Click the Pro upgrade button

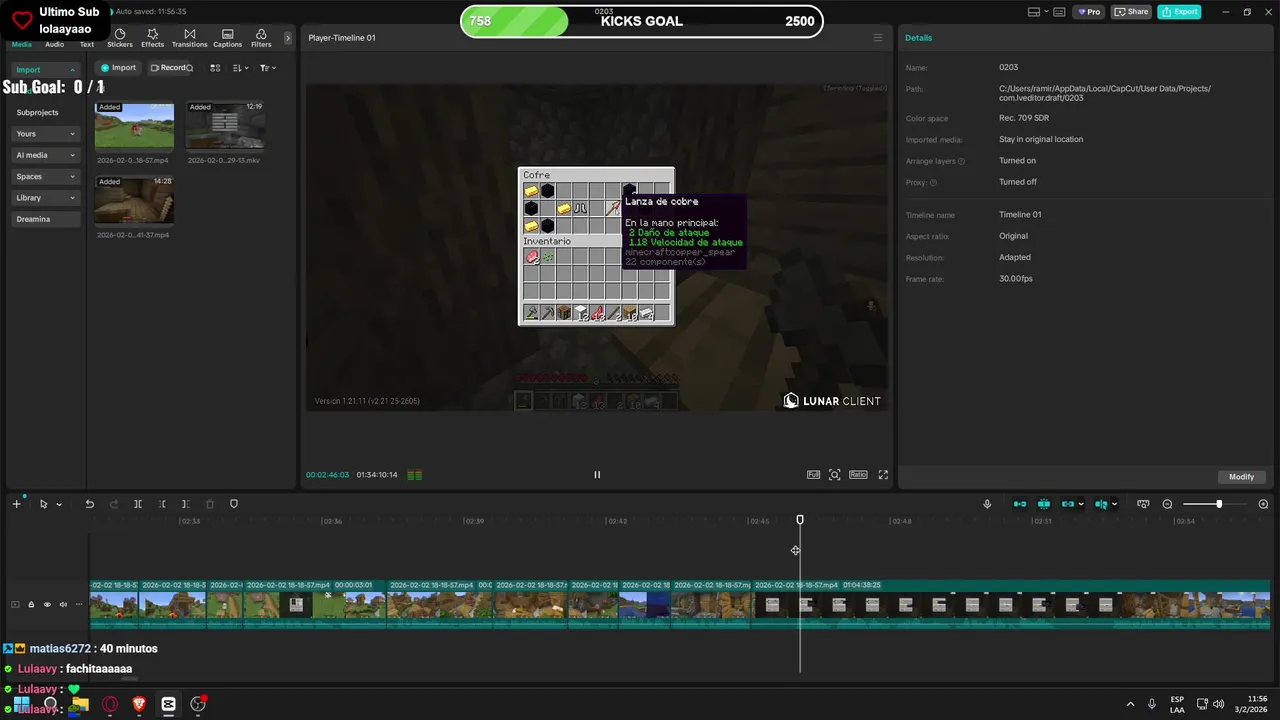(x=1088, y=12)
